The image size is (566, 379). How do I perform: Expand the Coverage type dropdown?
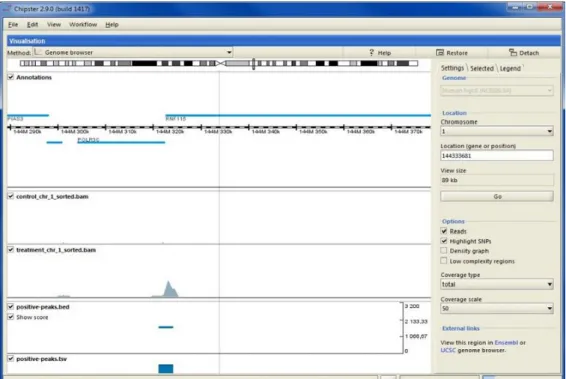click(x=497, y=284)
